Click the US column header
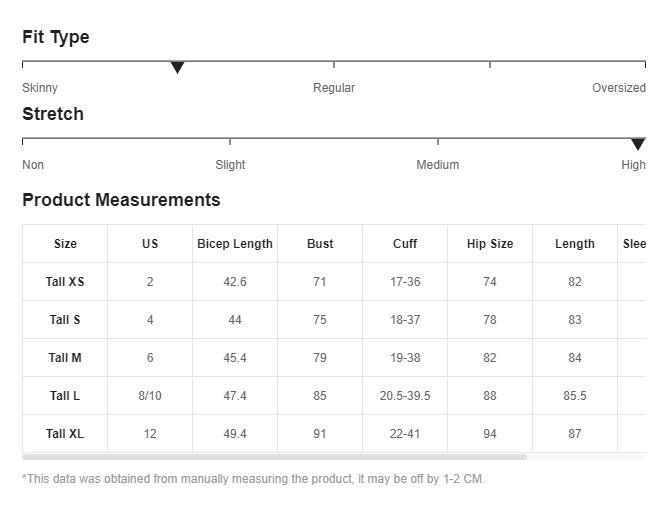 pyautogui.click(x=150, y=244)
